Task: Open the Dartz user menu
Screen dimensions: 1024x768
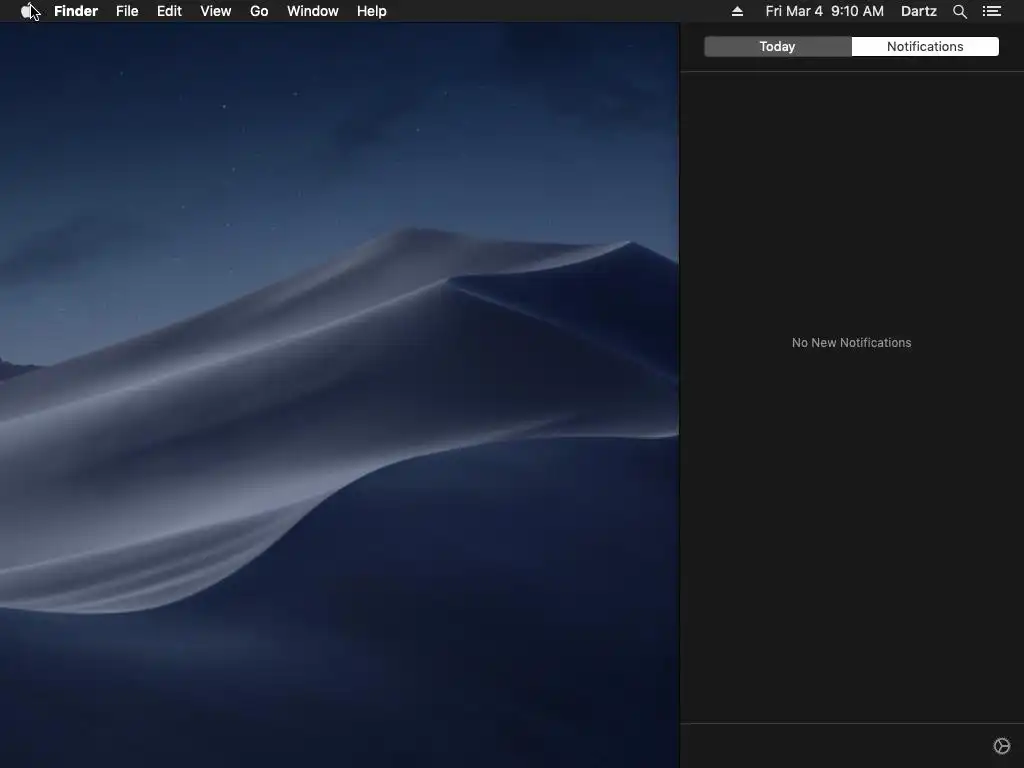Action: click(918, 11)
